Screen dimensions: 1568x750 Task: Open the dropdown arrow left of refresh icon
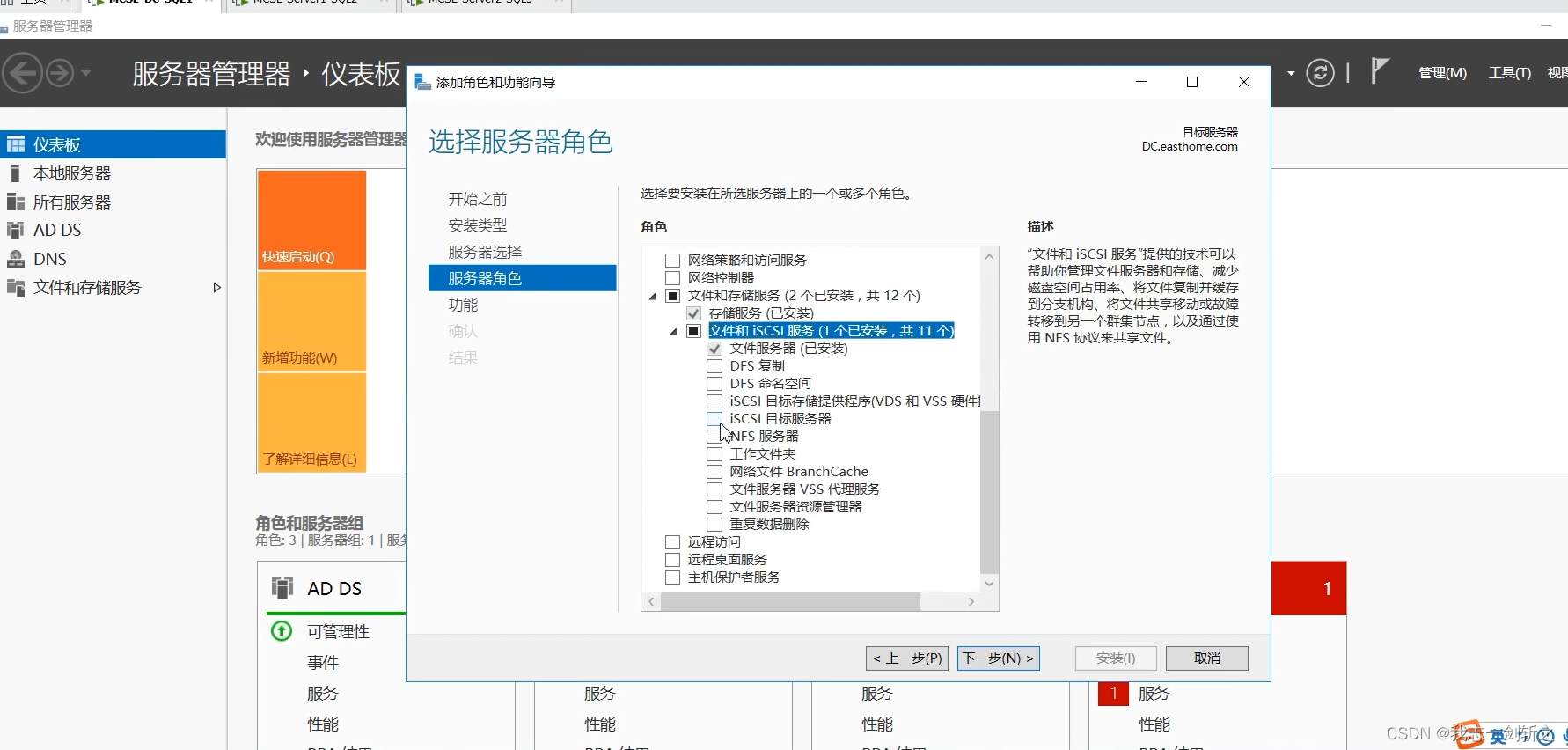(x=1291, y=73)
